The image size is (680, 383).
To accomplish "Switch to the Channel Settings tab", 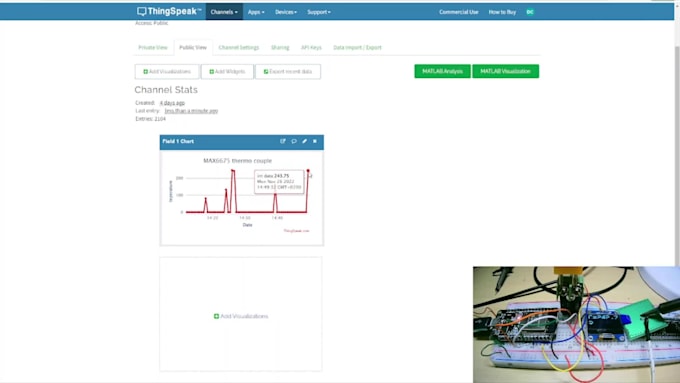I will pos(239,47).
